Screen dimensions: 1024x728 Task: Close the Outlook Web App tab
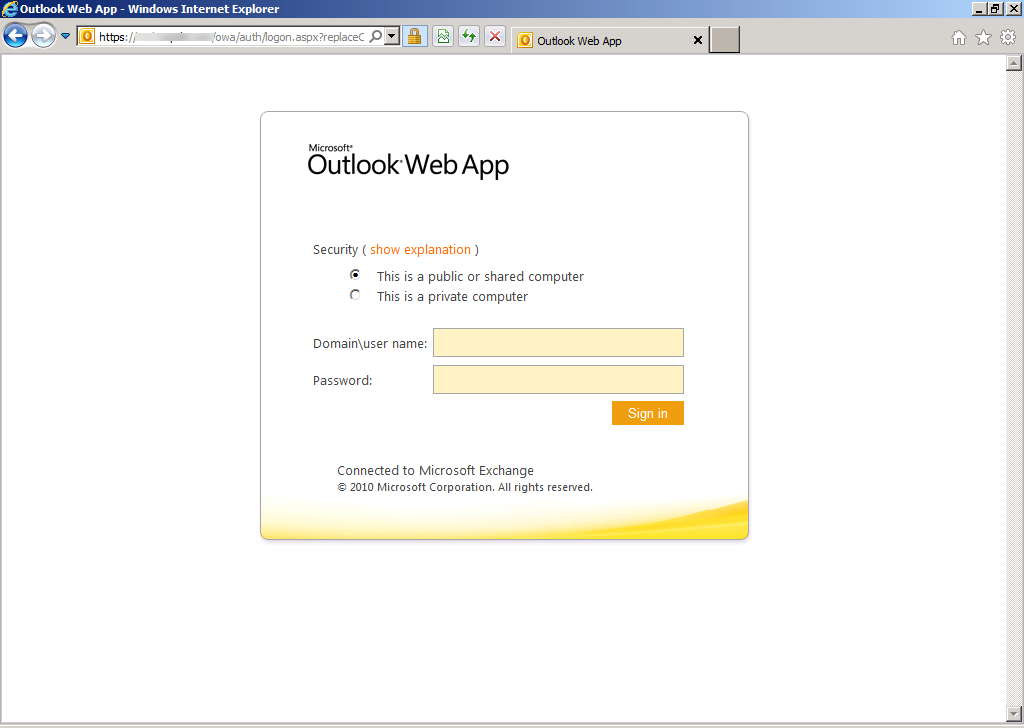tap(697, 40)
